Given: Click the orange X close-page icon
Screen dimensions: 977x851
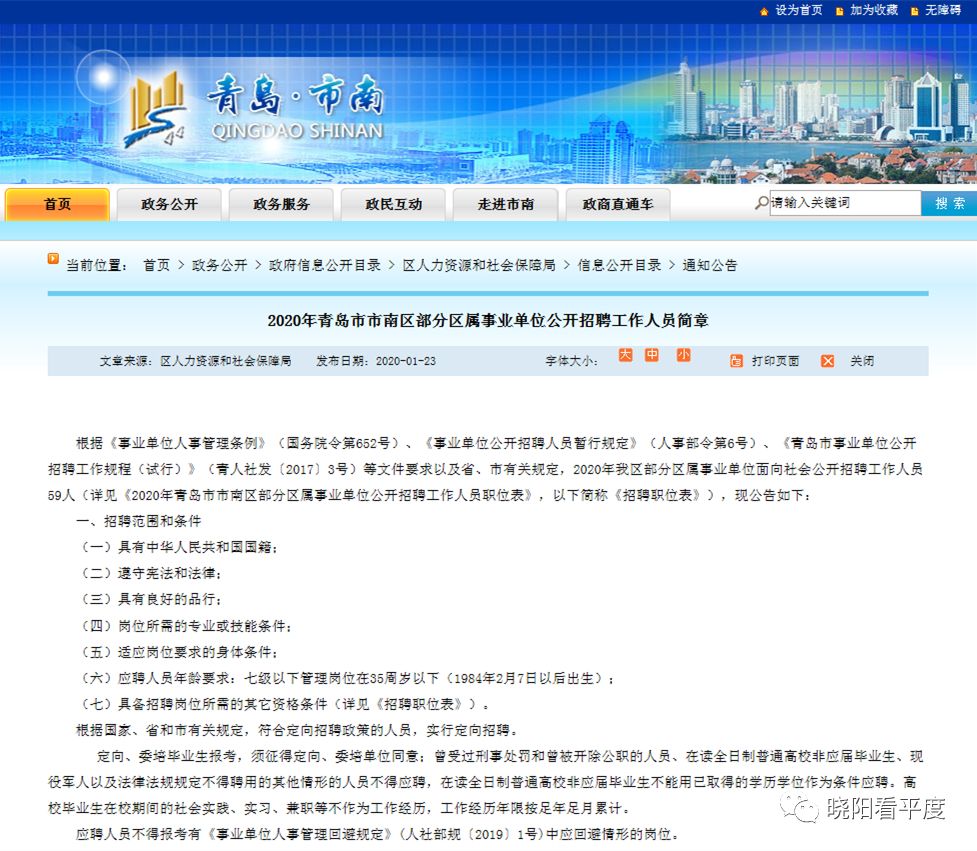Looking at the screenshot, I should point(827,361).
